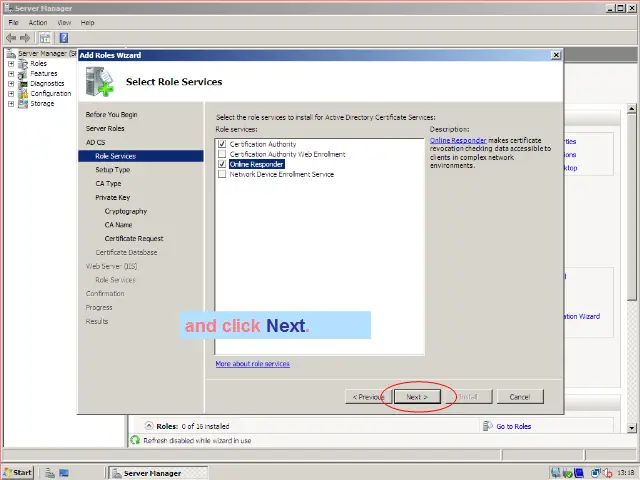The image size is (640, 480).
Task: Click the main window vertical scrollbar thumb
Action: (x=632, y=207)
